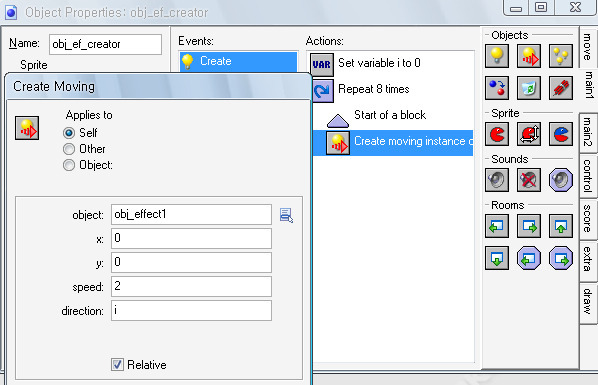Screen dimensions: 598x385
Task: Select Create moving instance action in list
Action: pyautogui.click(x=393, y=142)
